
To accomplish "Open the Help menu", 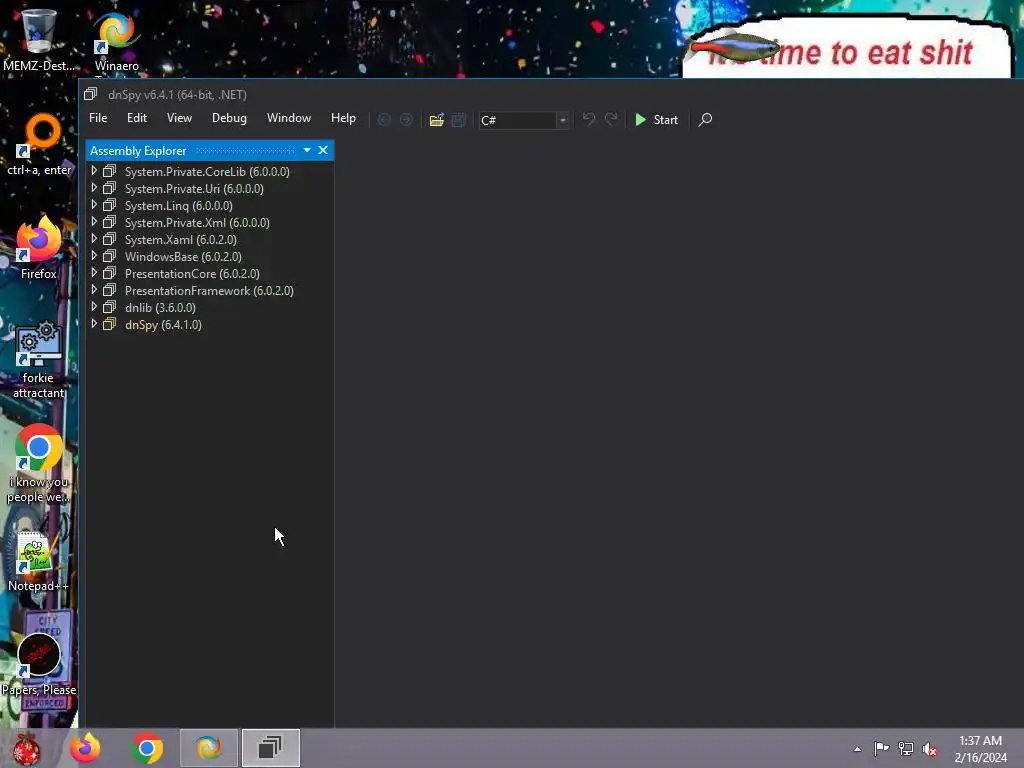I will point(343,118).
